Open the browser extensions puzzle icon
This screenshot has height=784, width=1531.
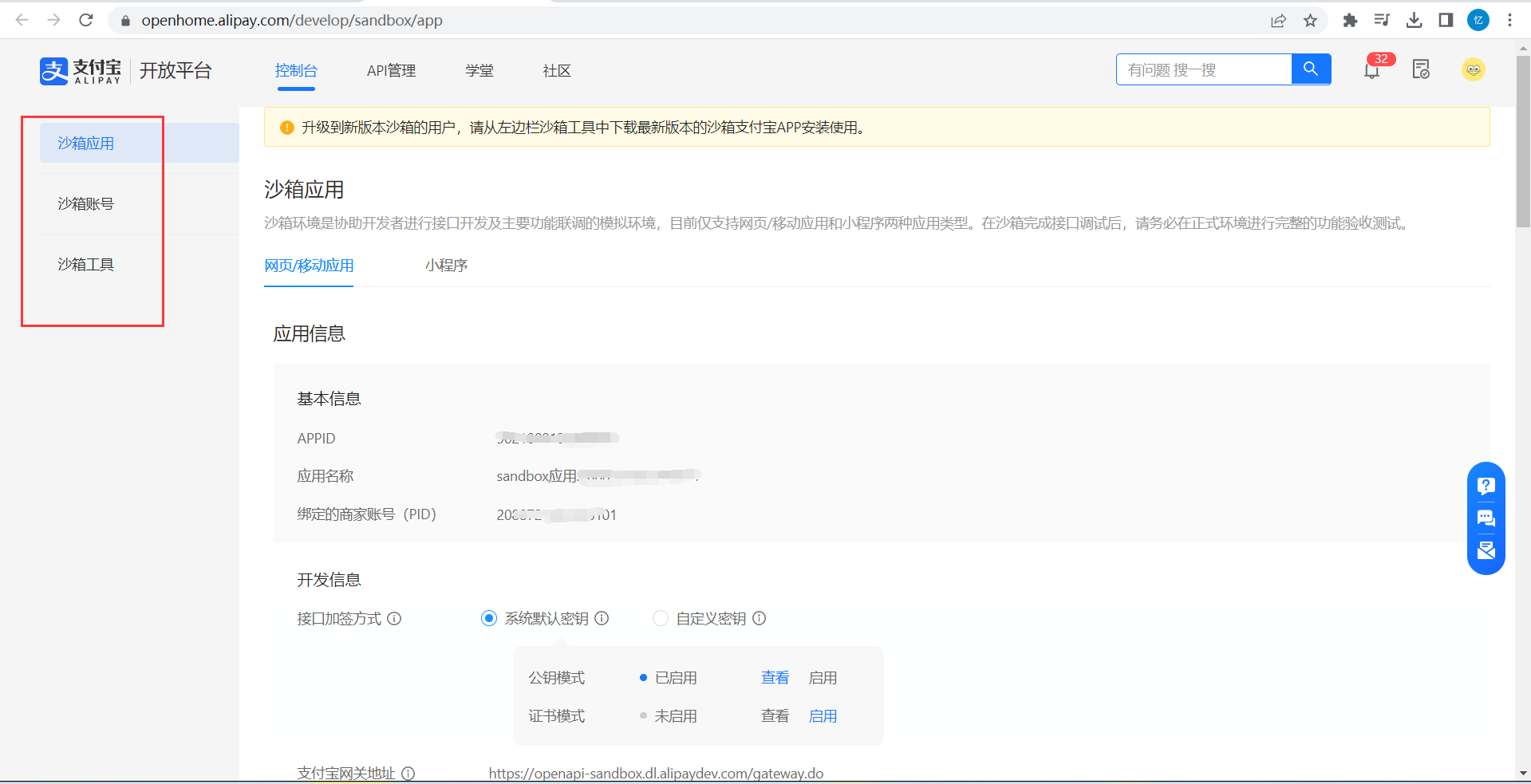tap(1350, 21)
